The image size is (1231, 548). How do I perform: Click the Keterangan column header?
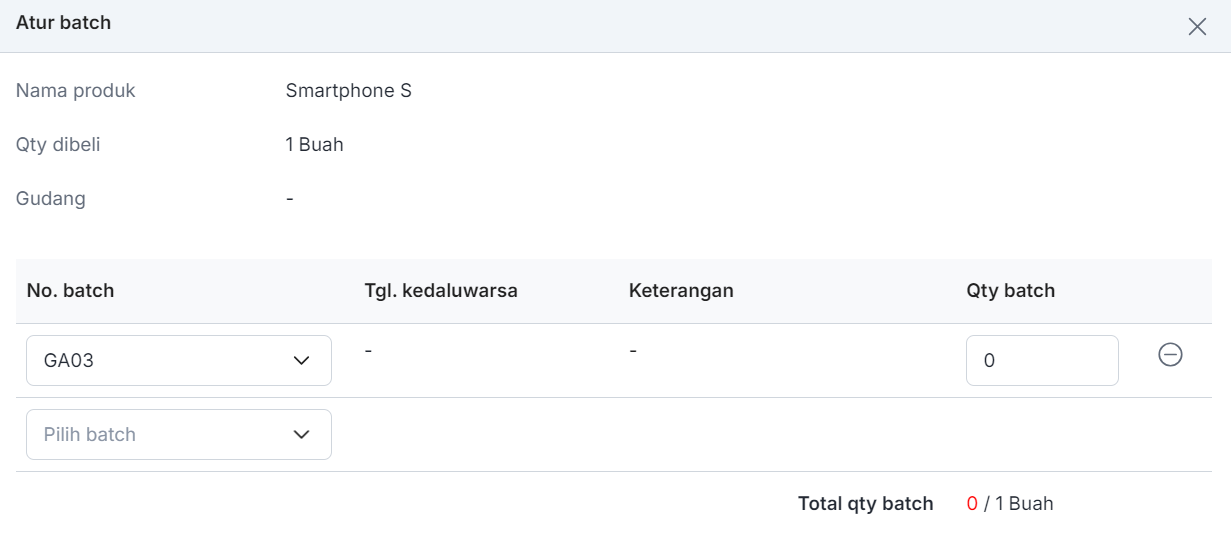click(681, 291)
